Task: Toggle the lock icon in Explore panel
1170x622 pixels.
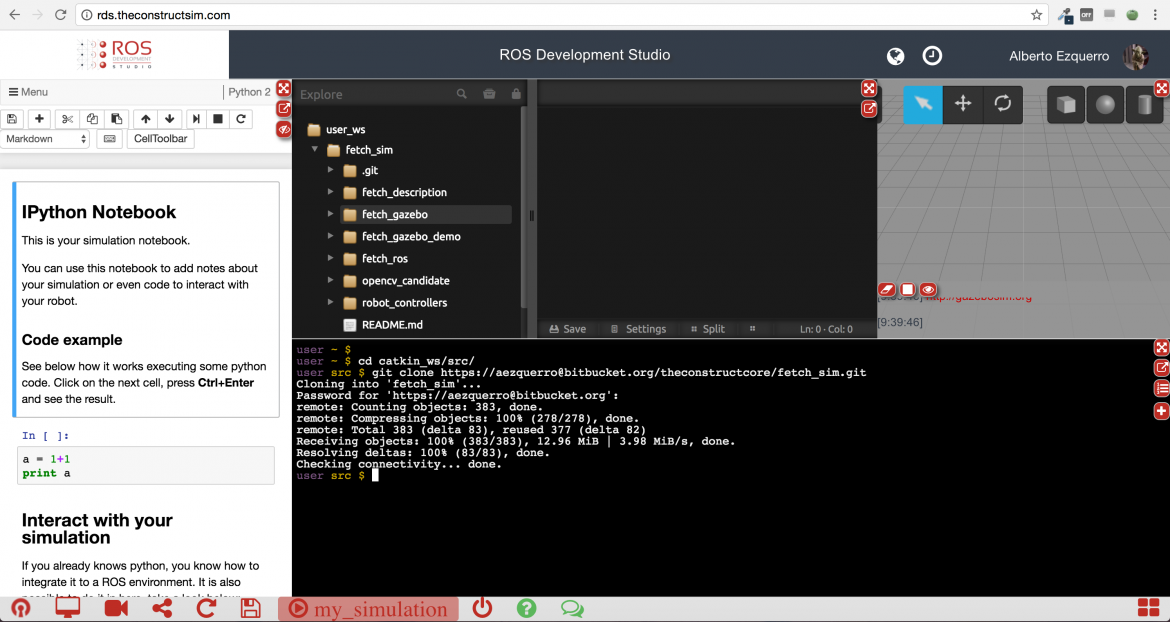Action: coord(516,94)
